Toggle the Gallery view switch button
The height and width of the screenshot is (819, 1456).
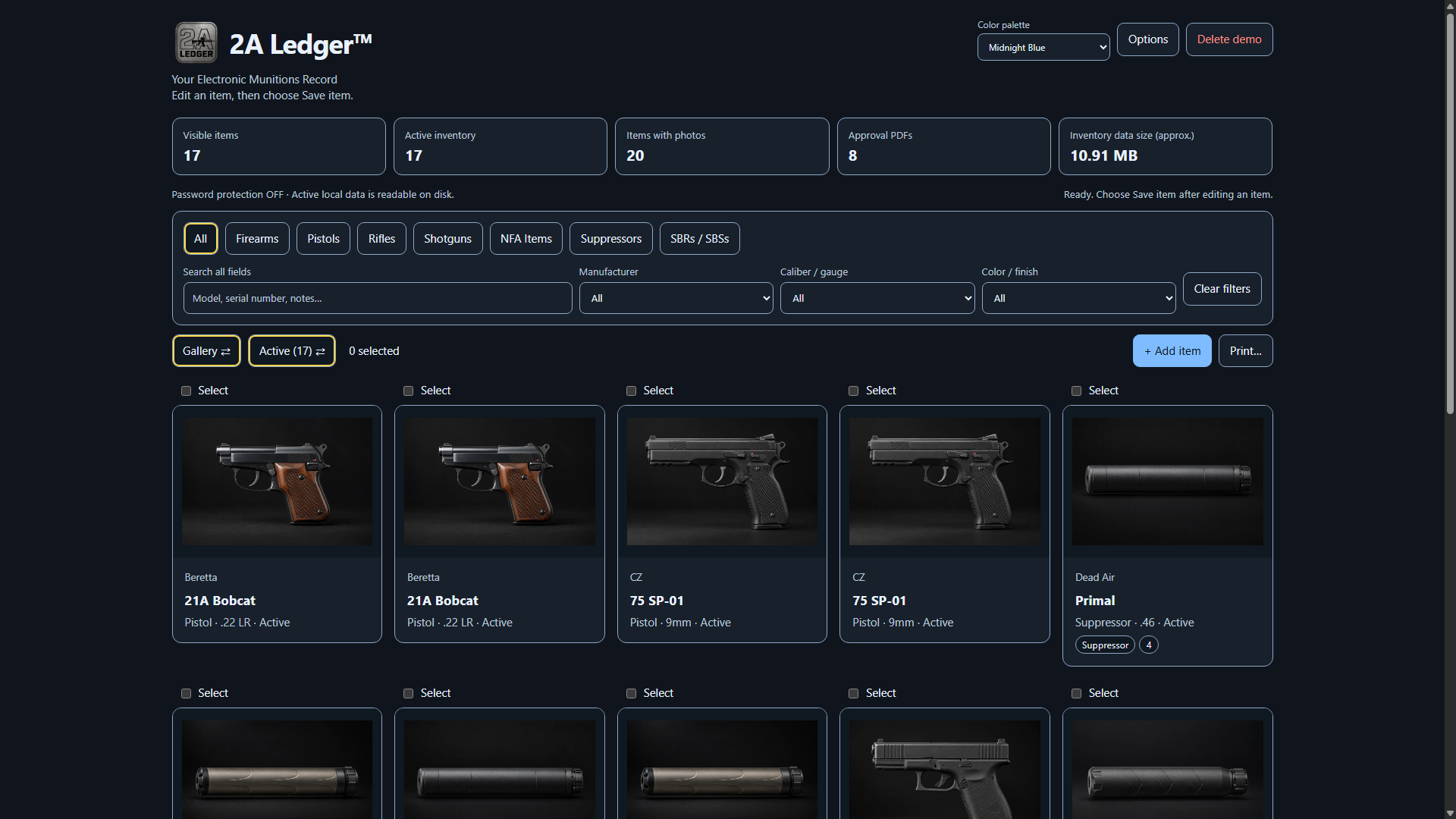click(206, 351)
